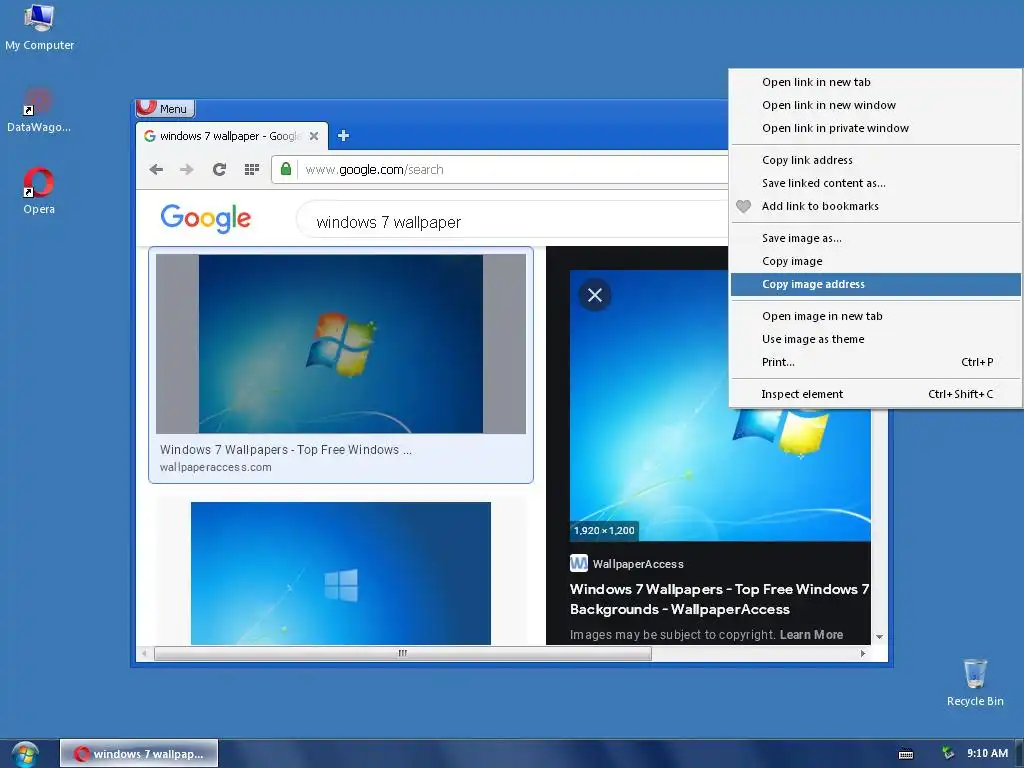Click the on-screen keyboard tray icon
The image size is (1024, 768).
tap(906, 754)
